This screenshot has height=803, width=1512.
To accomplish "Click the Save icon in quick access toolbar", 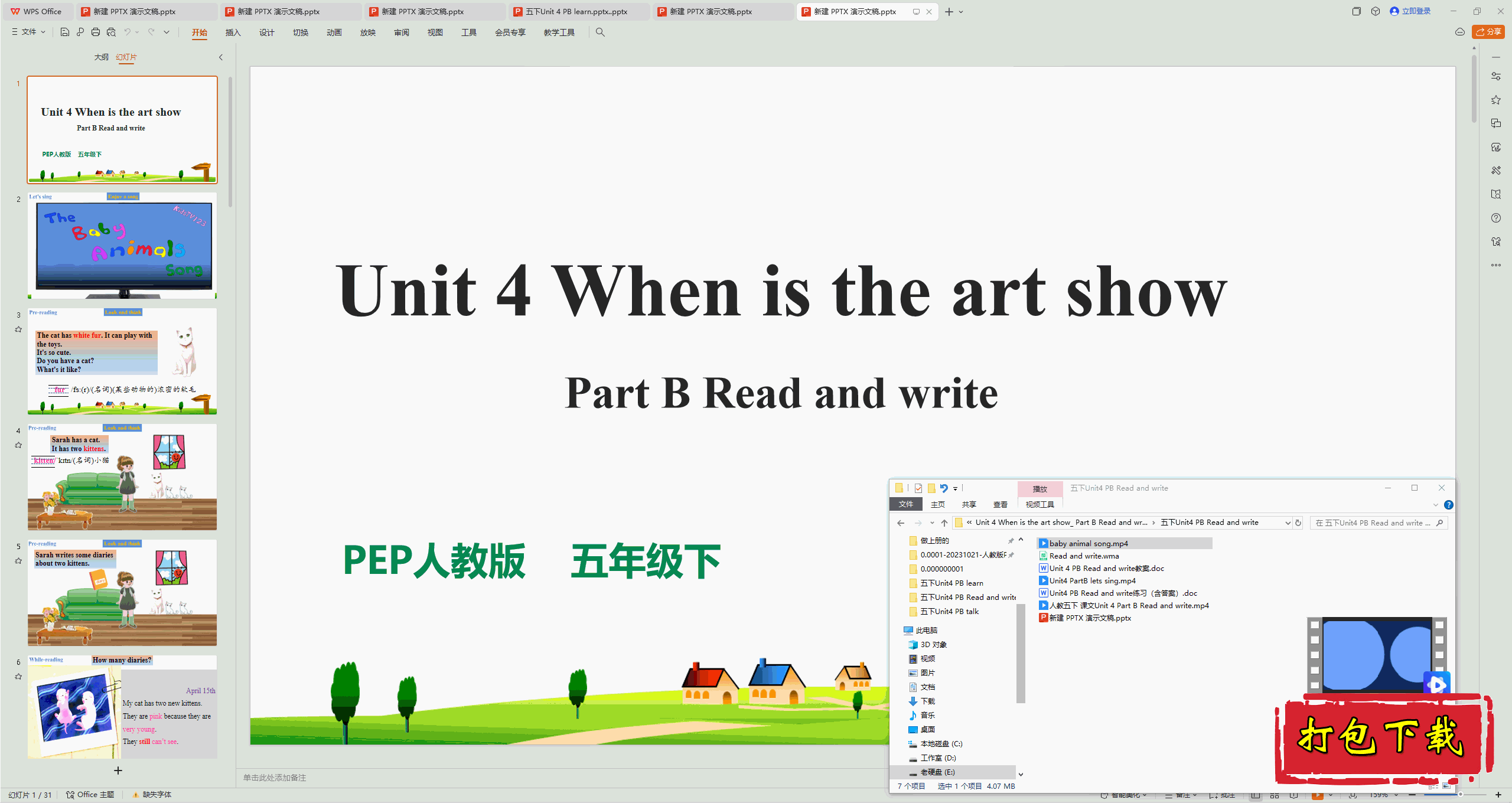I will 65,32.
